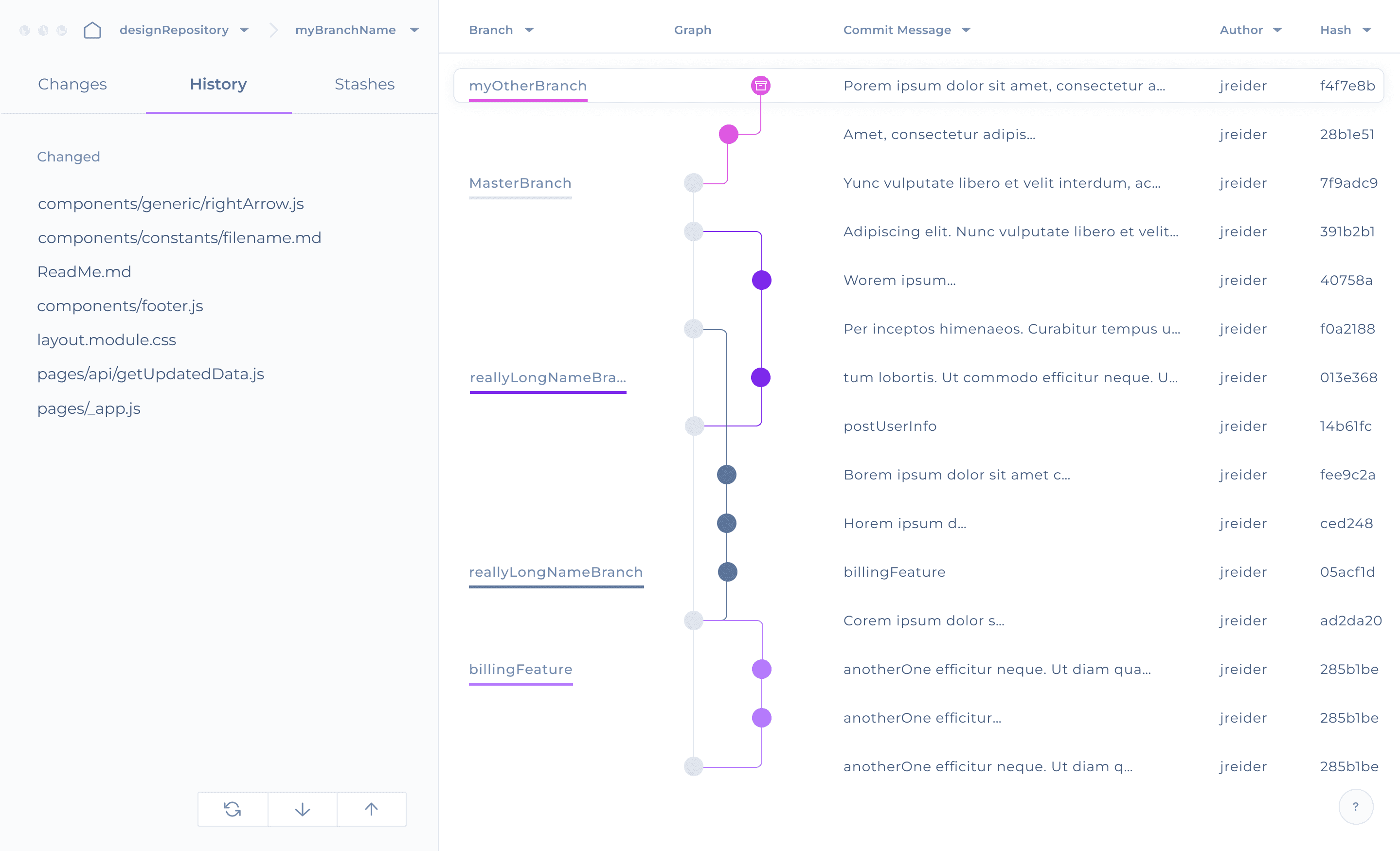The width and height of the screenshot is (1400, 851).
Task: Click commit message 'Borem ipsum dolor sit amet'
Action: 957,475
